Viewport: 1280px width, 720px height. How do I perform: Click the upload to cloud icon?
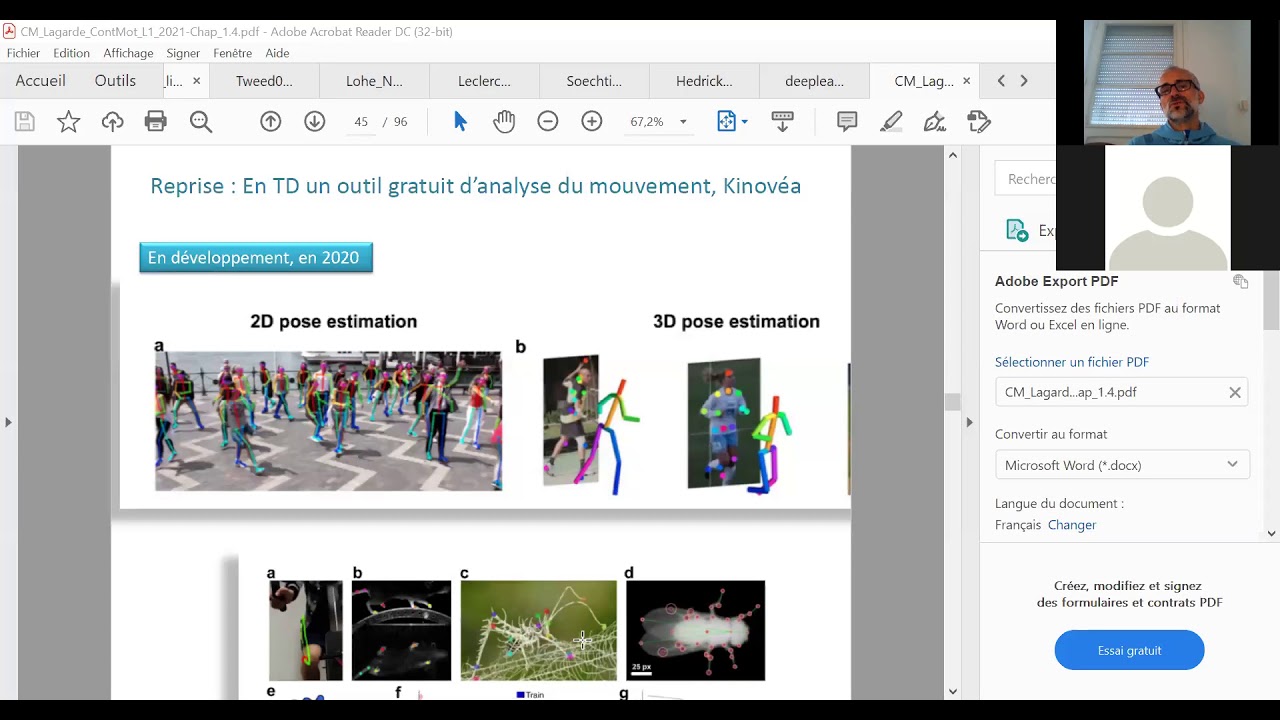[x=112, y=122]
